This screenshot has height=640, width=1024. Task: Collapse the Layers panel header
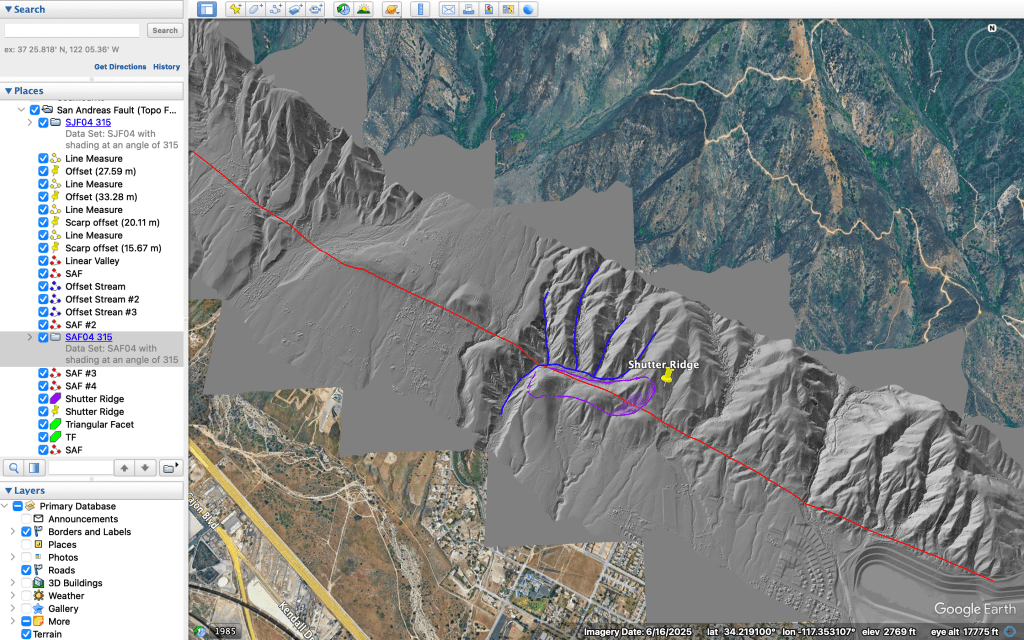pos(8,490)
